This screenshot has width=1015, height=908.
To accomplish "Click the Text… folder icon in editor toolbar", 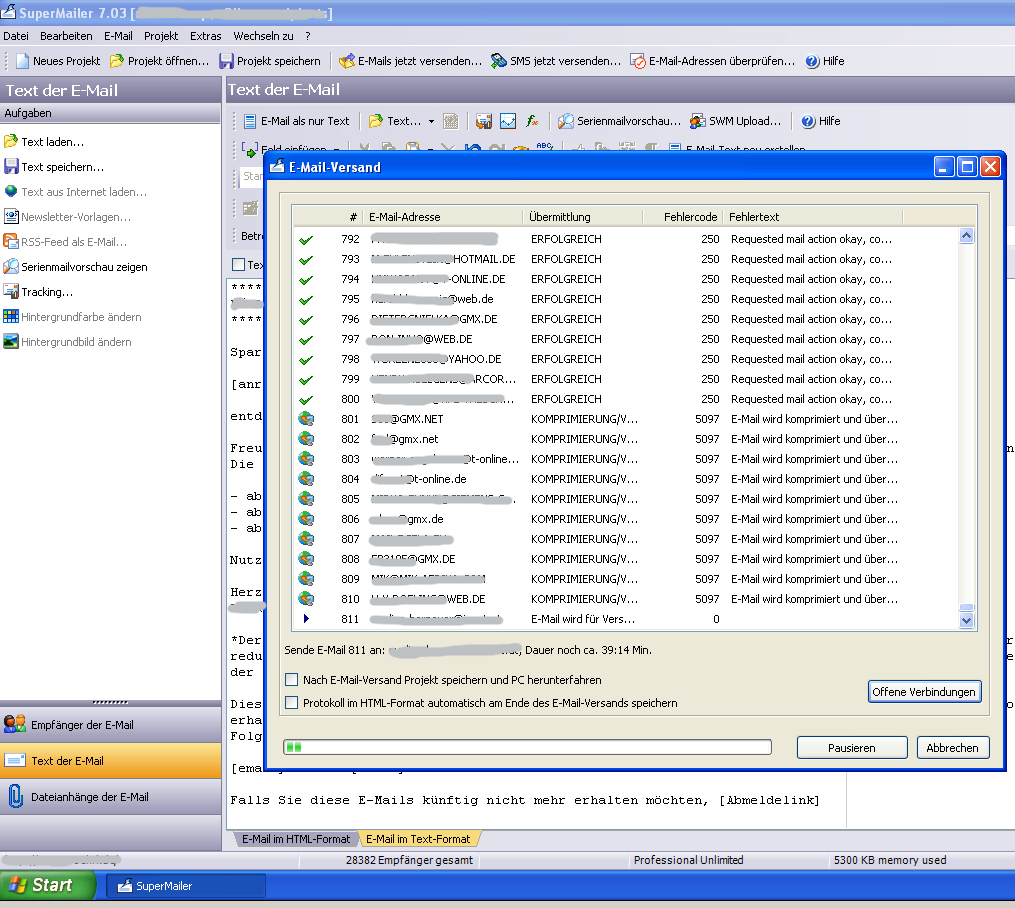I will click(375, 121).
